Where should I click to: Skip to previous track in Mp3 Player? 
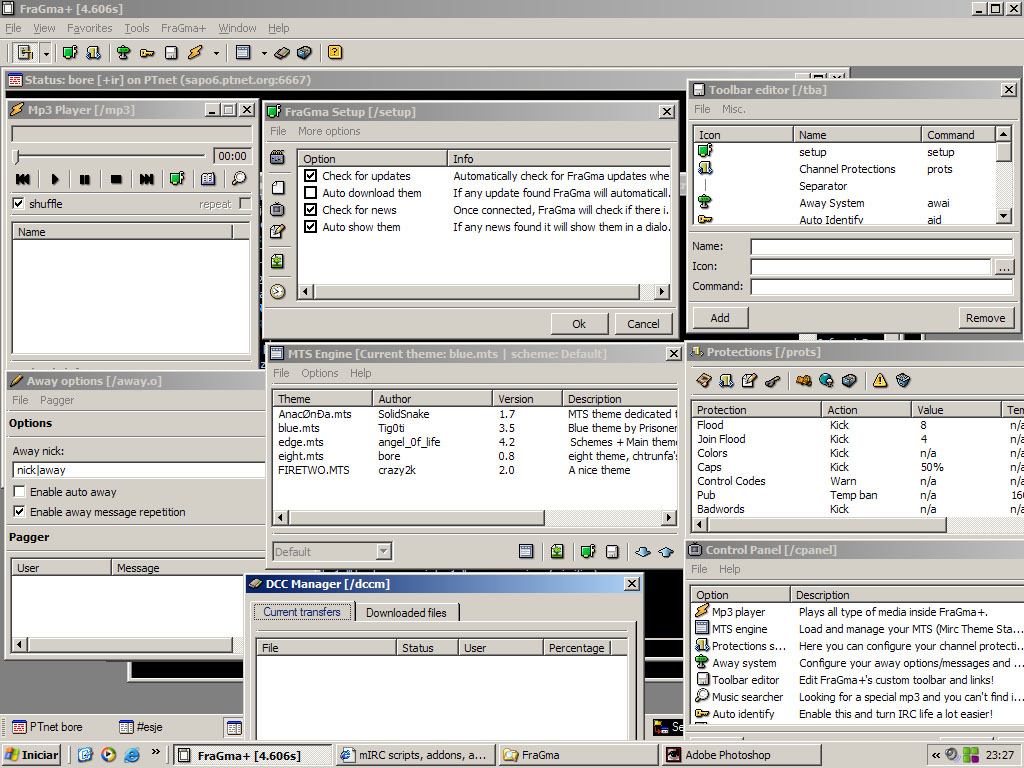pyautogui.click(x=23, y=179)
